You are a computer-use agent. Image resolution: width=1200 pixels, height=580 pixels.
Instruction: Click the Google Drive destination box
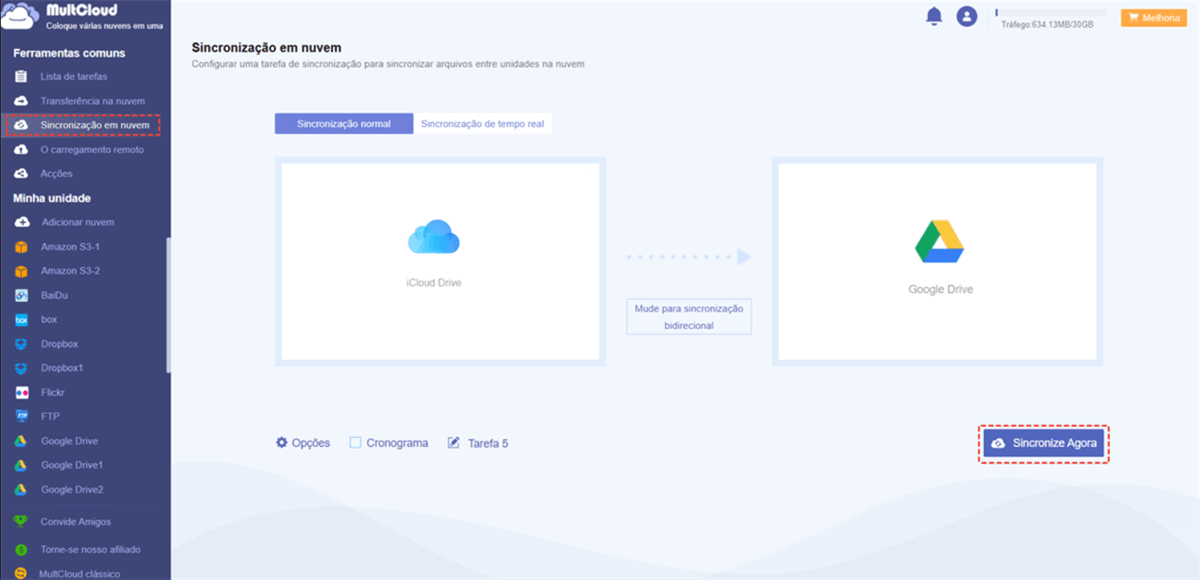pos(937,261)
